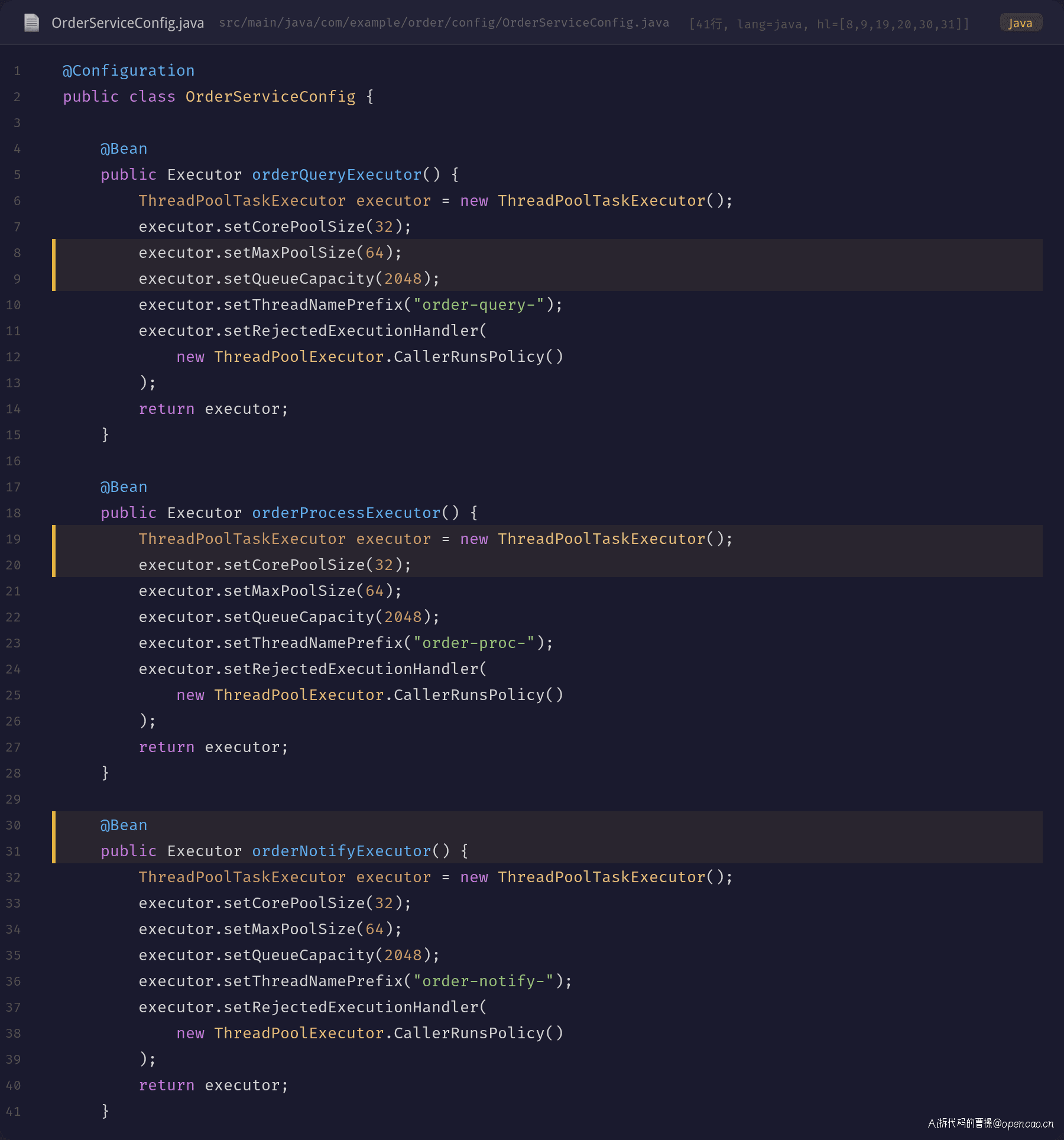Click ThreadPoolTaskExecutor declaration on line 32
The image size is (1064, 1140).
pyautogui.click(x=242, y=877)
